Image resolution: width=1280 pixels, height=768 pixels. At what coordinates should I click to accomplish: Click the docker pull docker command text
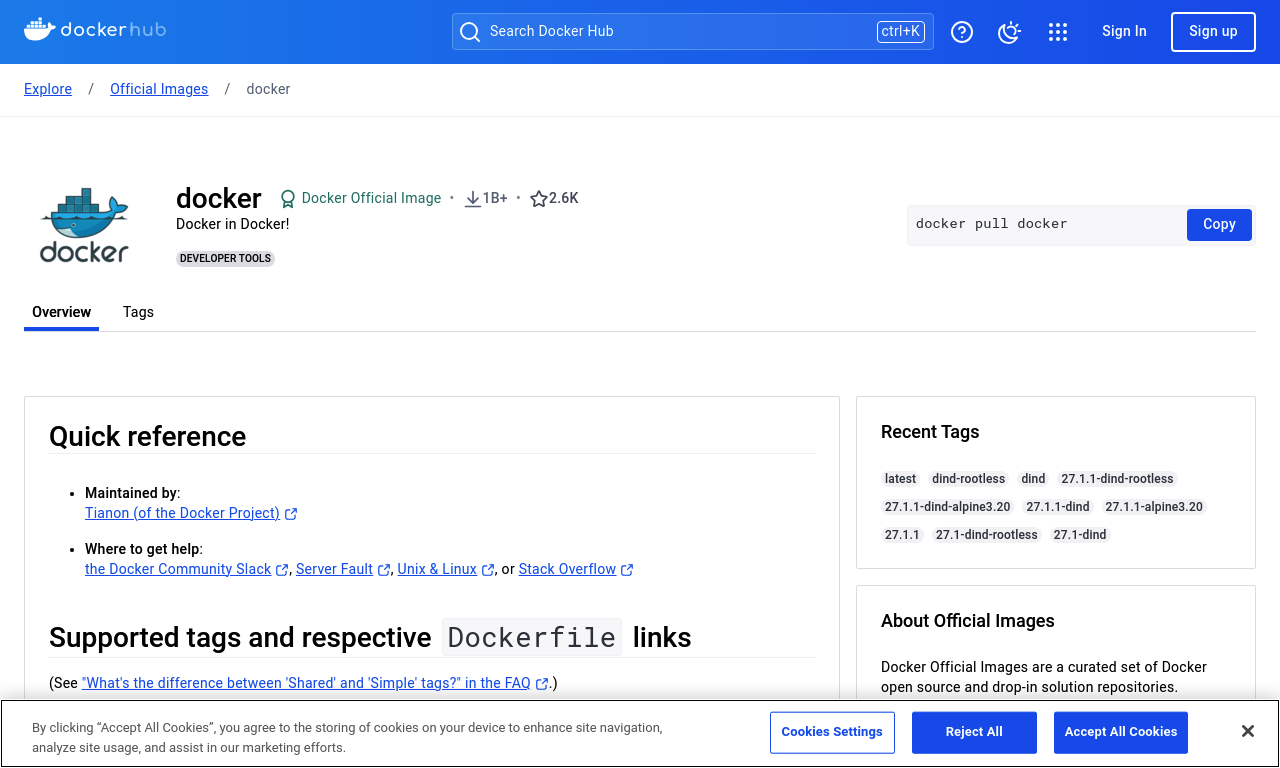tap(991, 224)
